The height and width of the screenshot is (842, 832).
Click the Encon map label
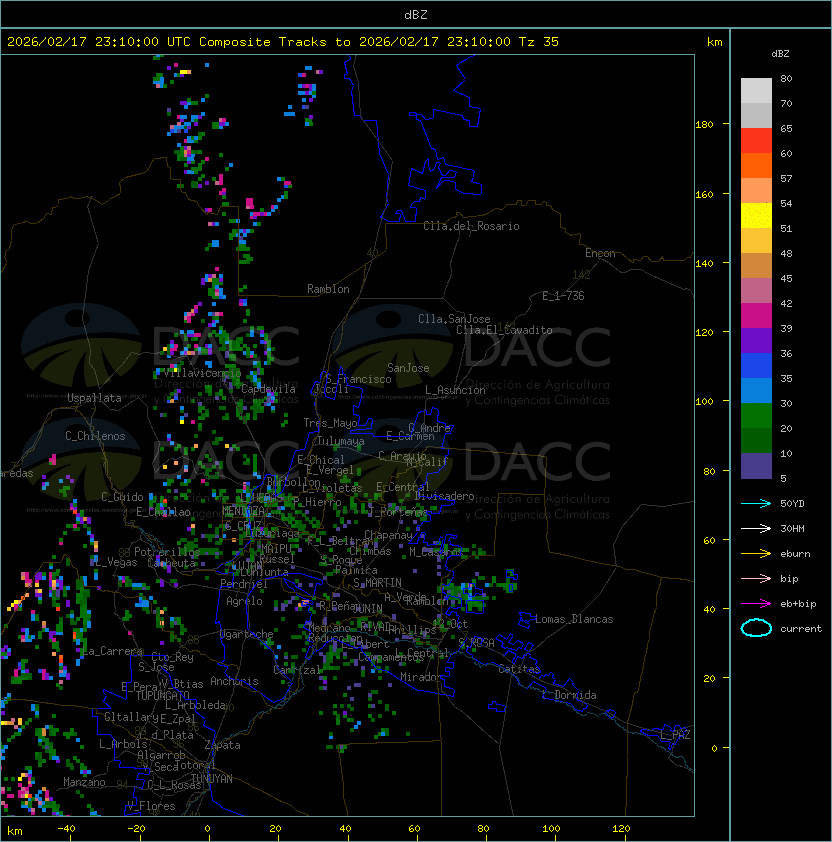pos(600,253)
